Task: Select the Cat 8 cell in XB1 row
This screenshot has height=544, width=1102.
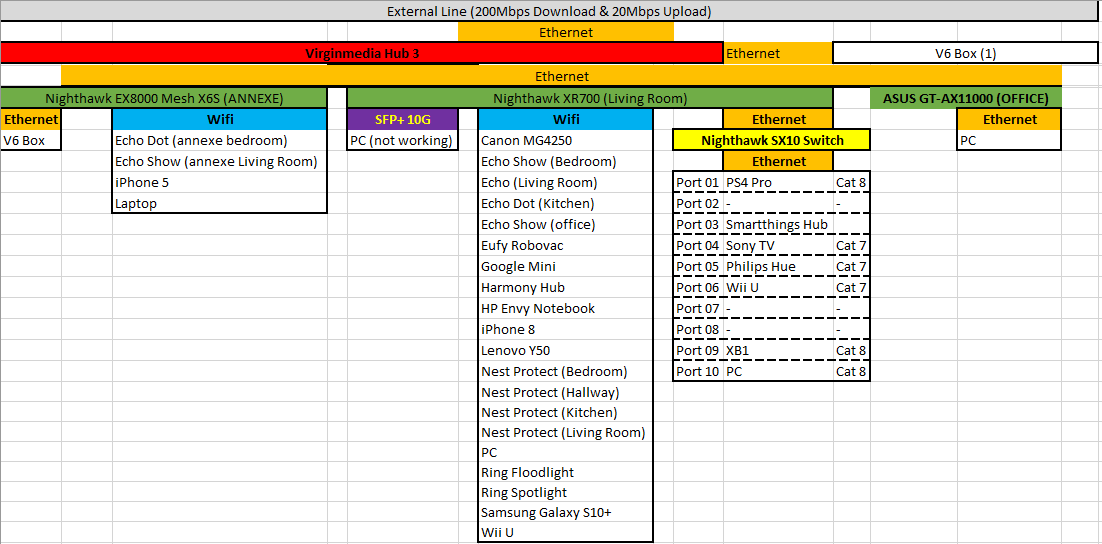Action: 851,351
